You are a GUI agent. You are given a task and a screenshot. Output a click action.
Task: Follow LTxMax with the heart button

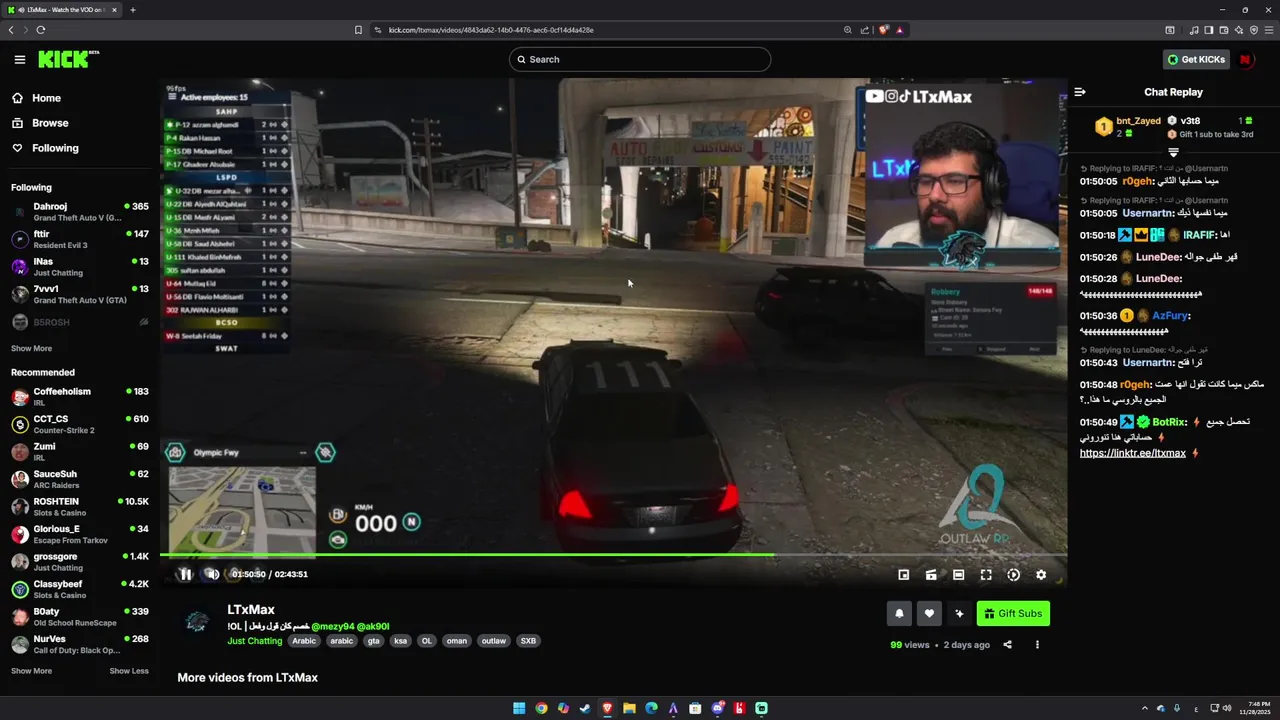click(929, 614)
